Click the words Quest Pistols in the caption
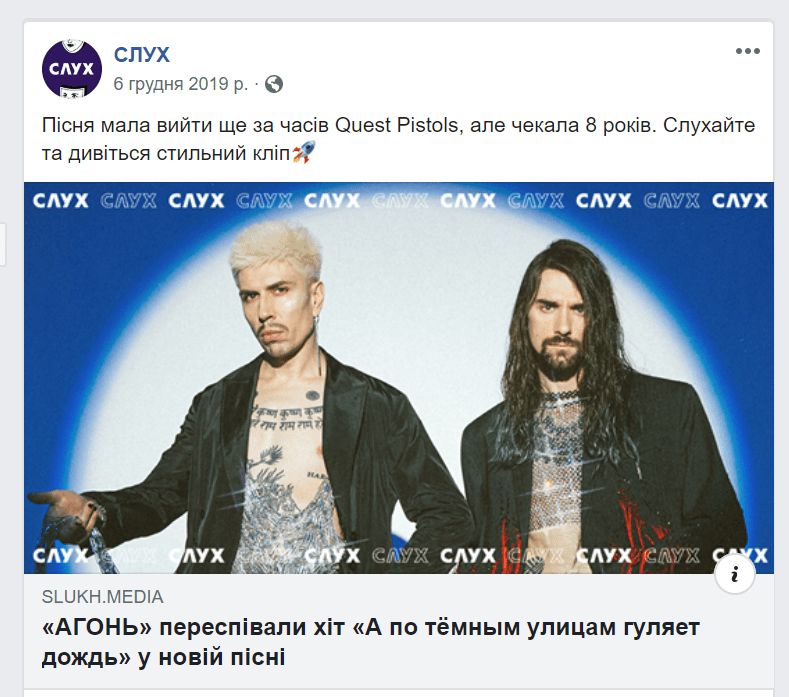 tap(397, 125)
